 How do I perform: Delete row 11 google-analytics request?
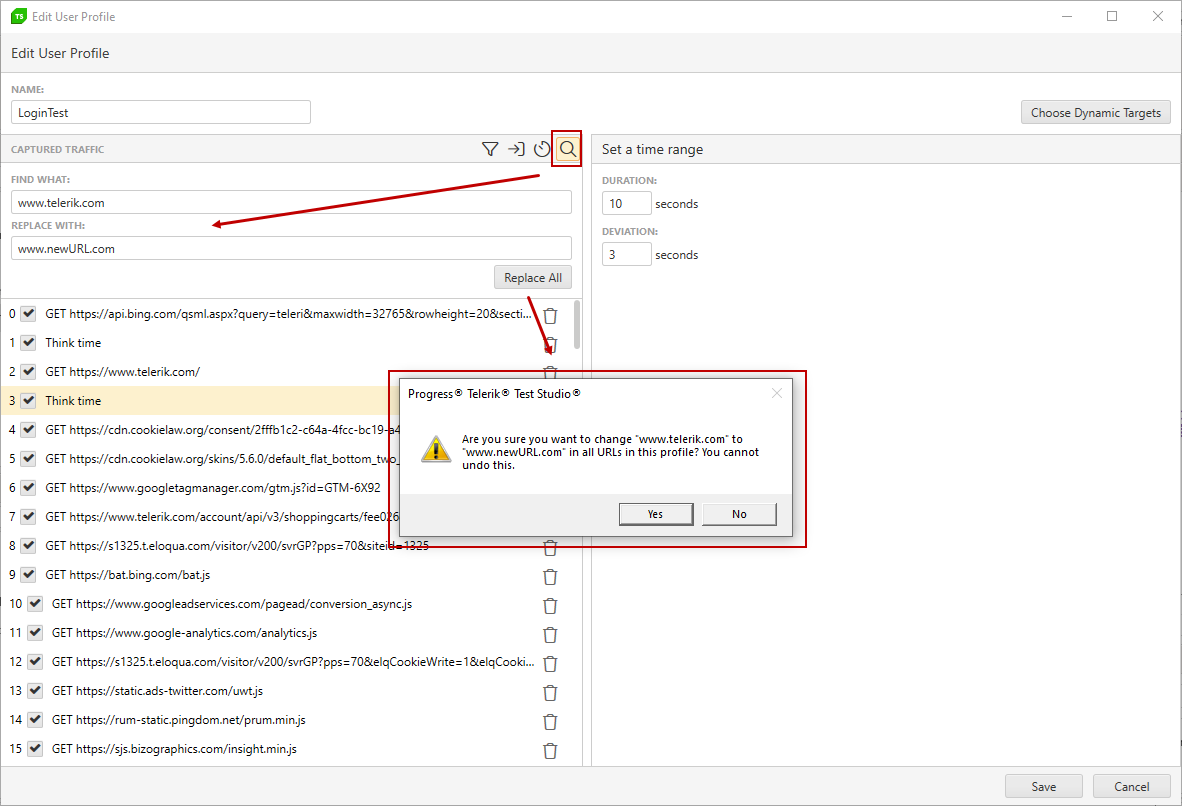tap(550, 635)
